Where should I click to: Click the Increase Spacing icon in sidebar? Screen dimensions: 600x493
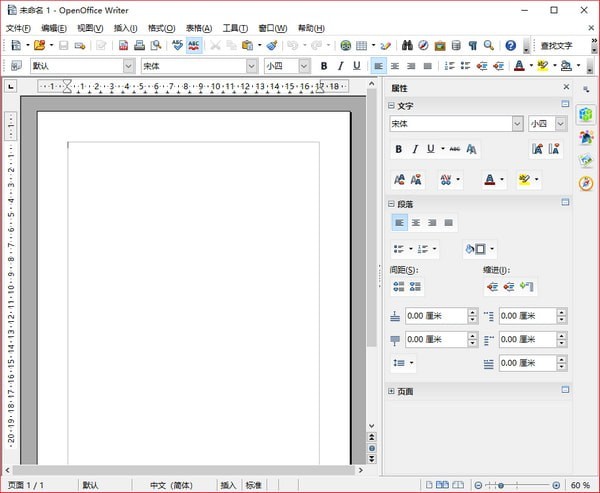coord(398,287)
